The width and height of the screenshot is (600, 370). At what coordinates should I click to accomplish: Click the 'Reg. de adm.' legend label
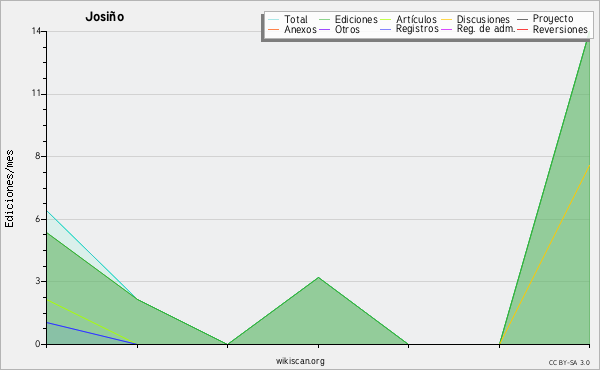pos(486,29)
